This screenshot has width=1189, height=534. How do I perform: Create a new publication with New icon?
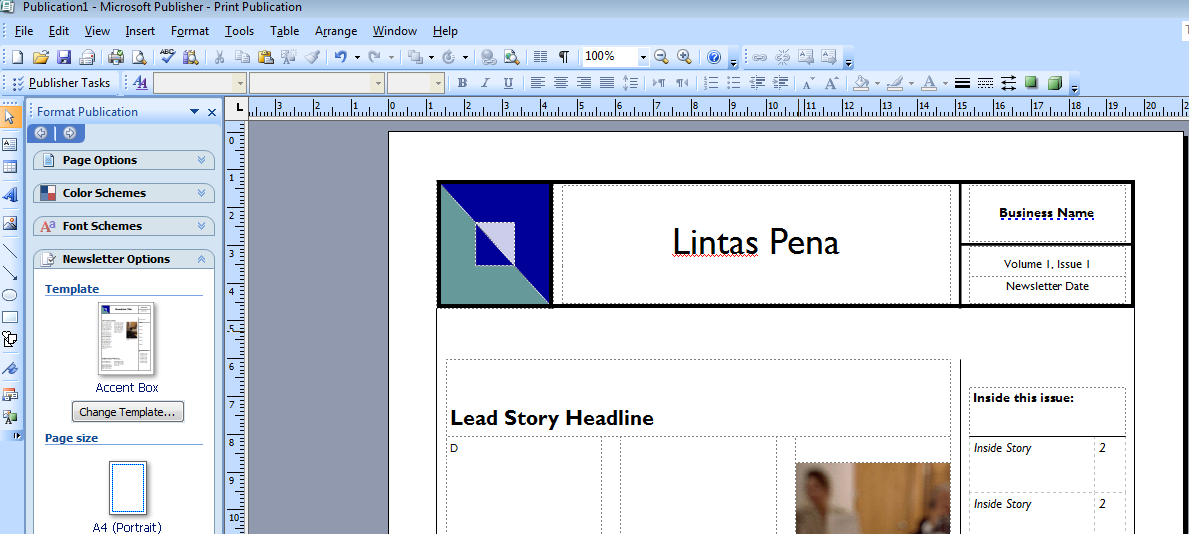[17, 57]
